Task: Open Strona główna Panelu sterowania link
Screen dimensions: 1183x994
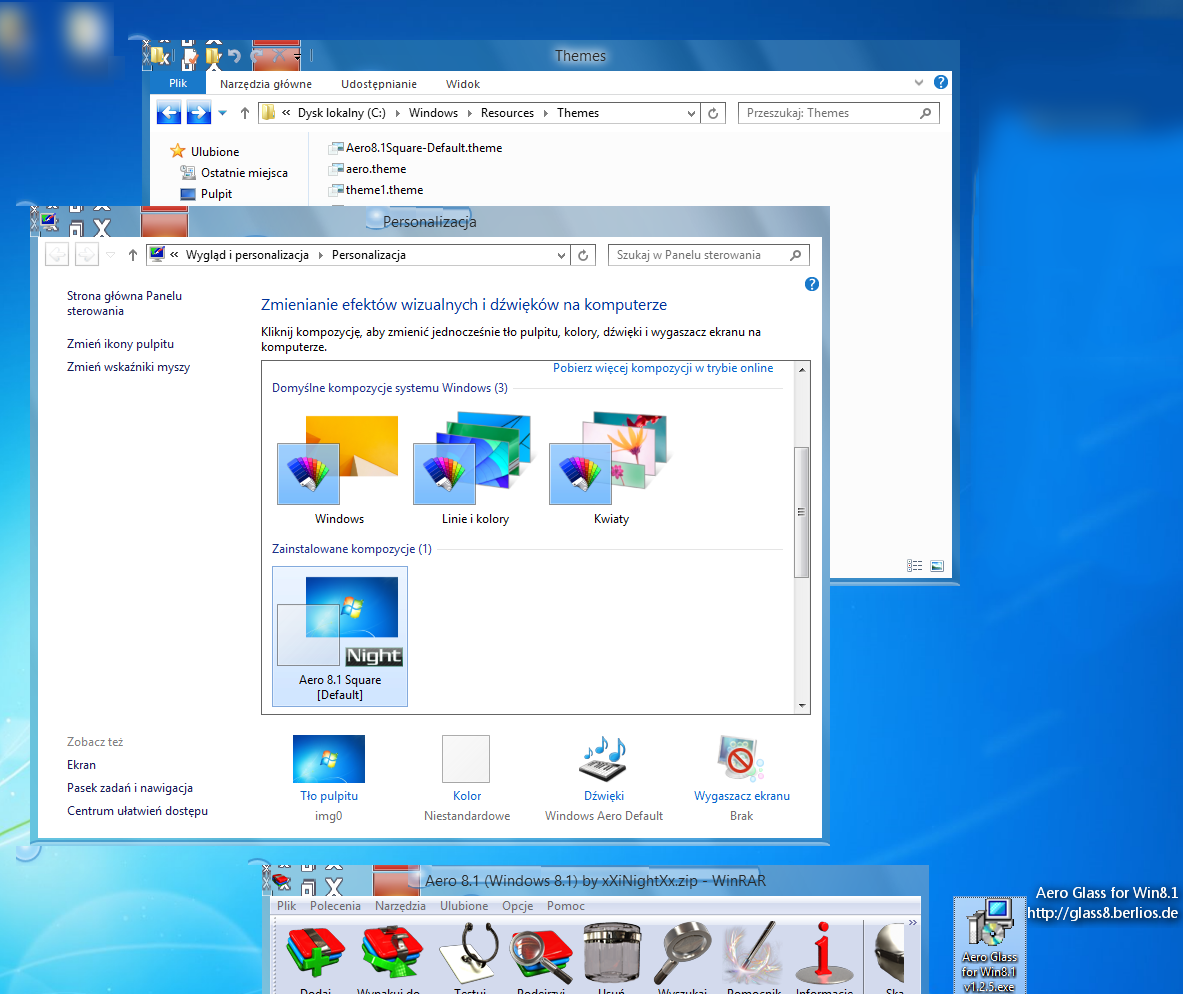Action: click(124, 303)
